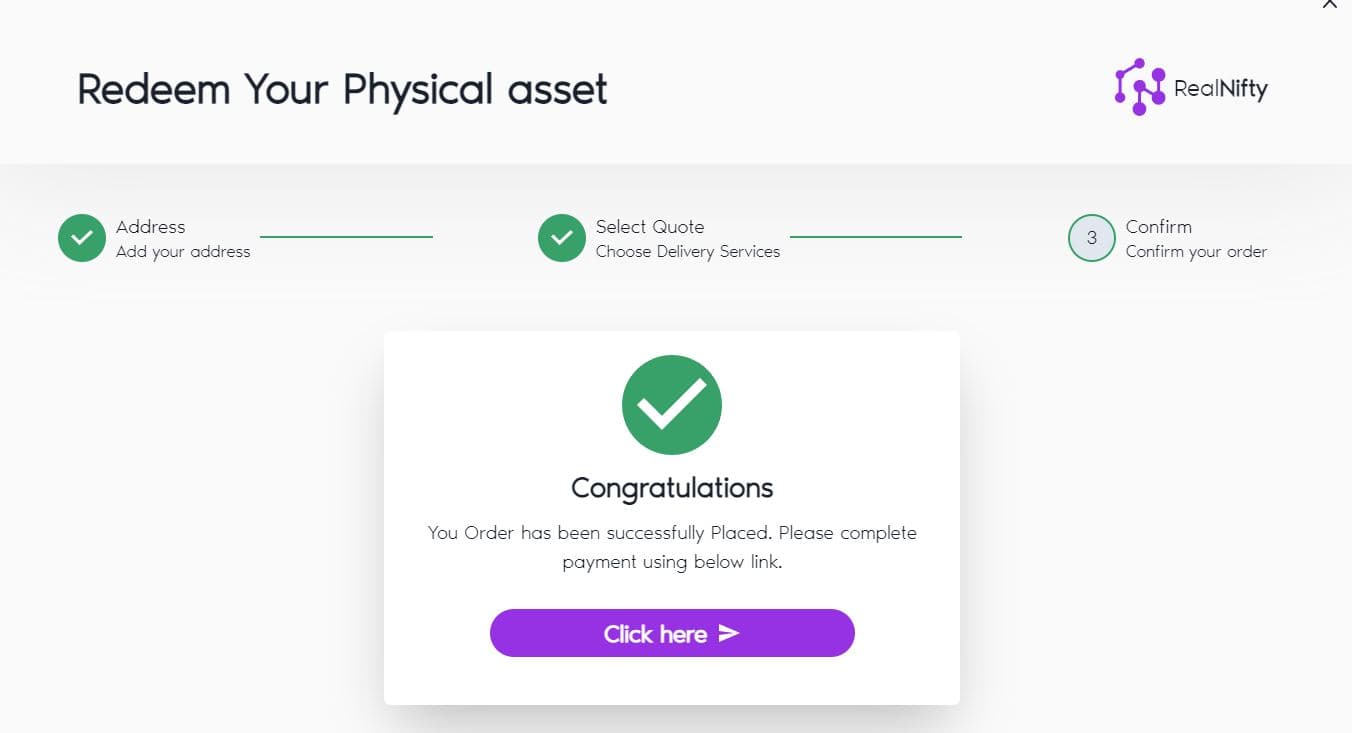This screenshot has height=733, width=1352.
Task: Click the progress line after Select Quote
Action: (876, 237)
